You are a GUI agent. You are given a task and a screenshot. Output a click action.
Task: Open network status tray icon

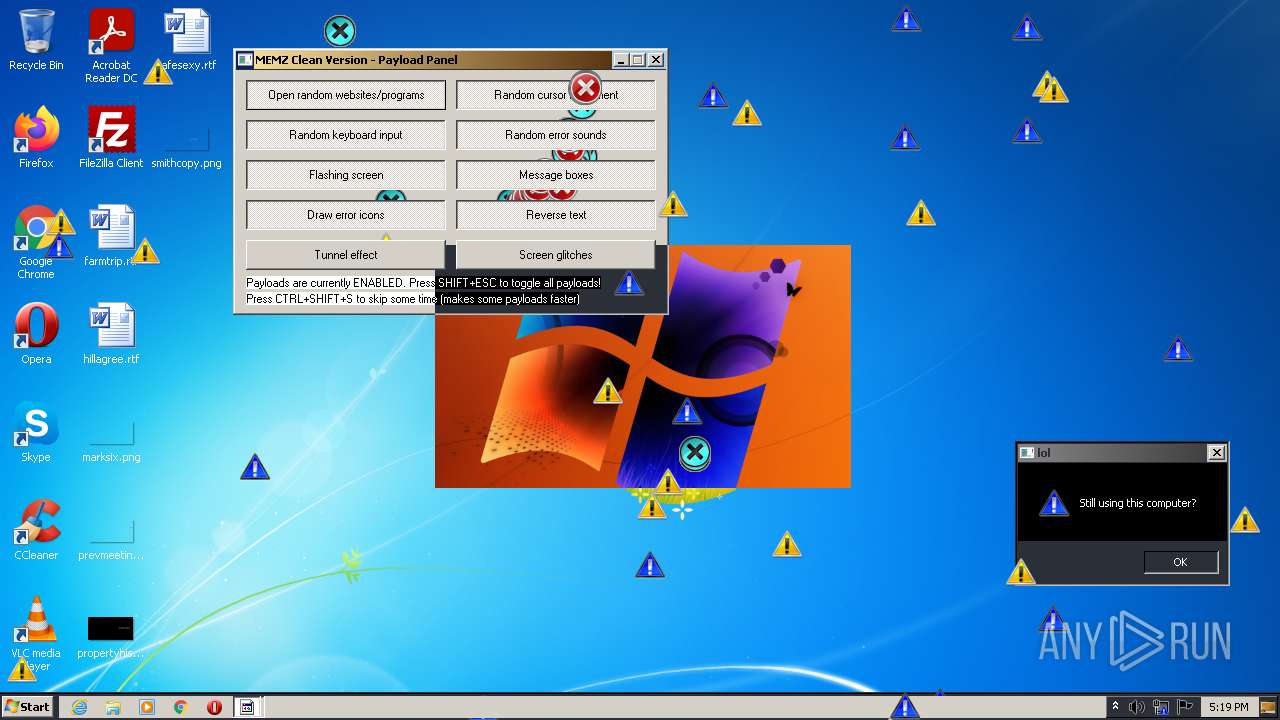(x=1162, y=707)
